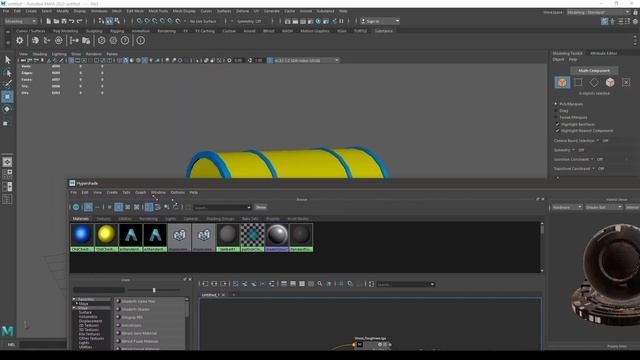Viewport: 640px width, 360px height.
Task: Select the white cube UV component icon
Action: pos(610,82)
